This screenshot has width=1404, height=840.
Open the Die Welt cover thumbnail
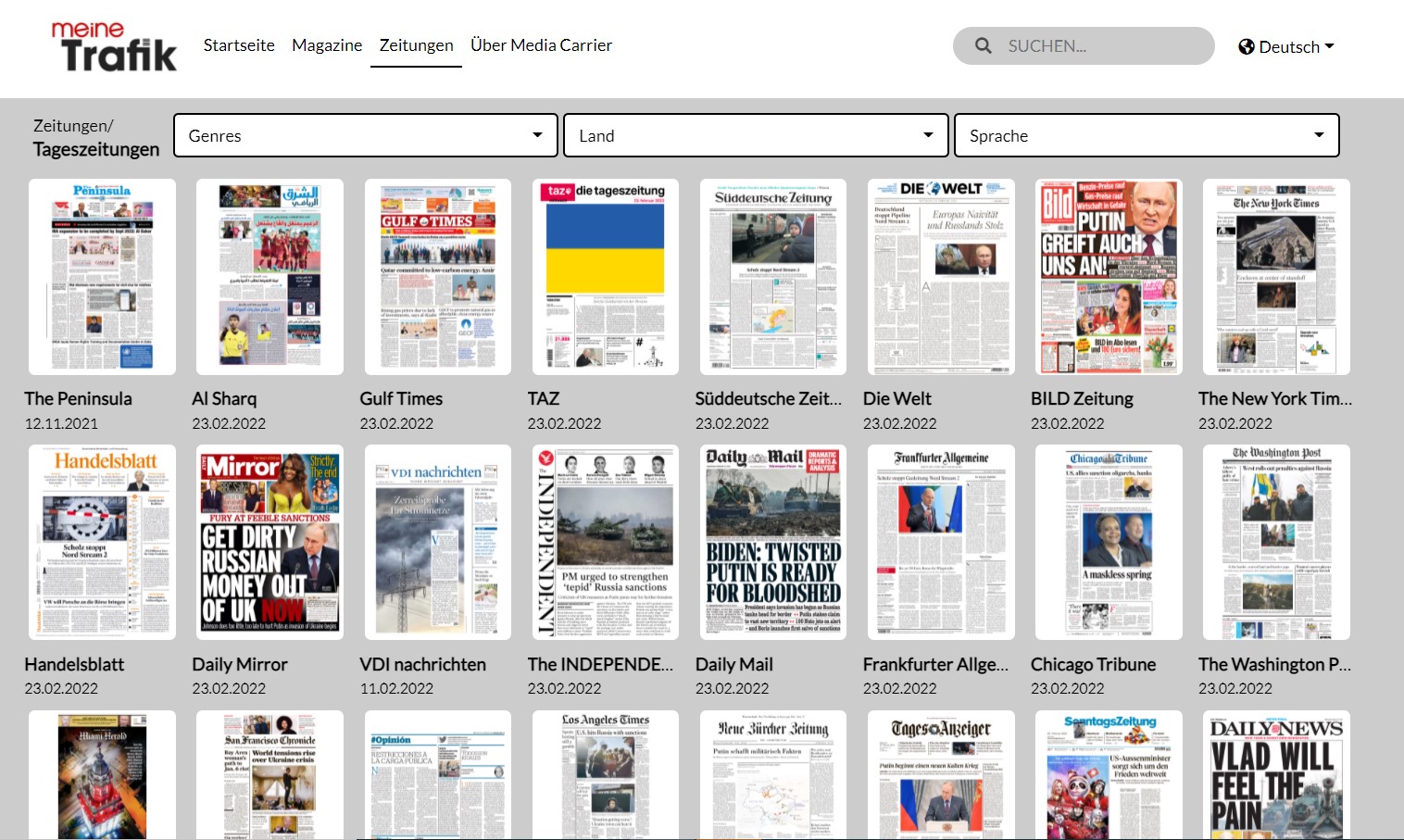click(x=941, y=277)
